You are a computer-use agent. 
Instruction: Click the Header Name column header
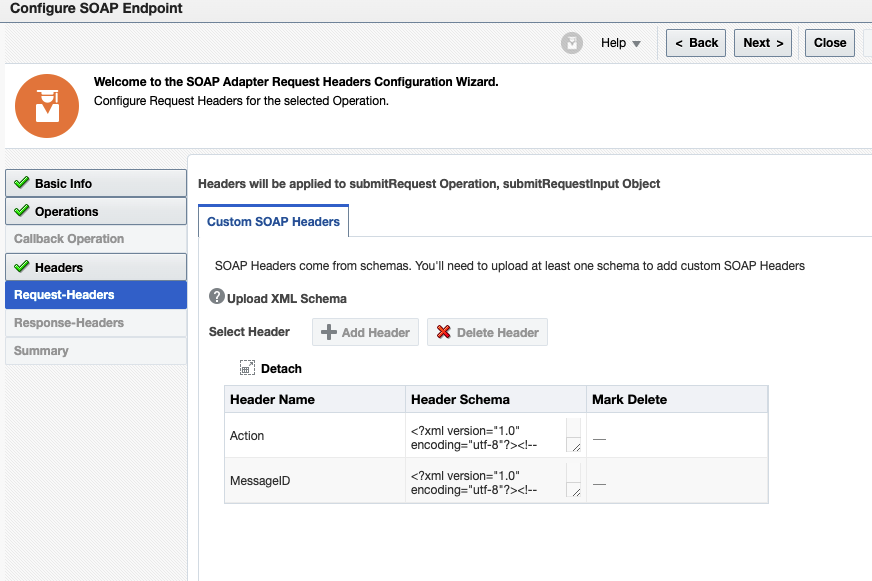coord(315,399)
